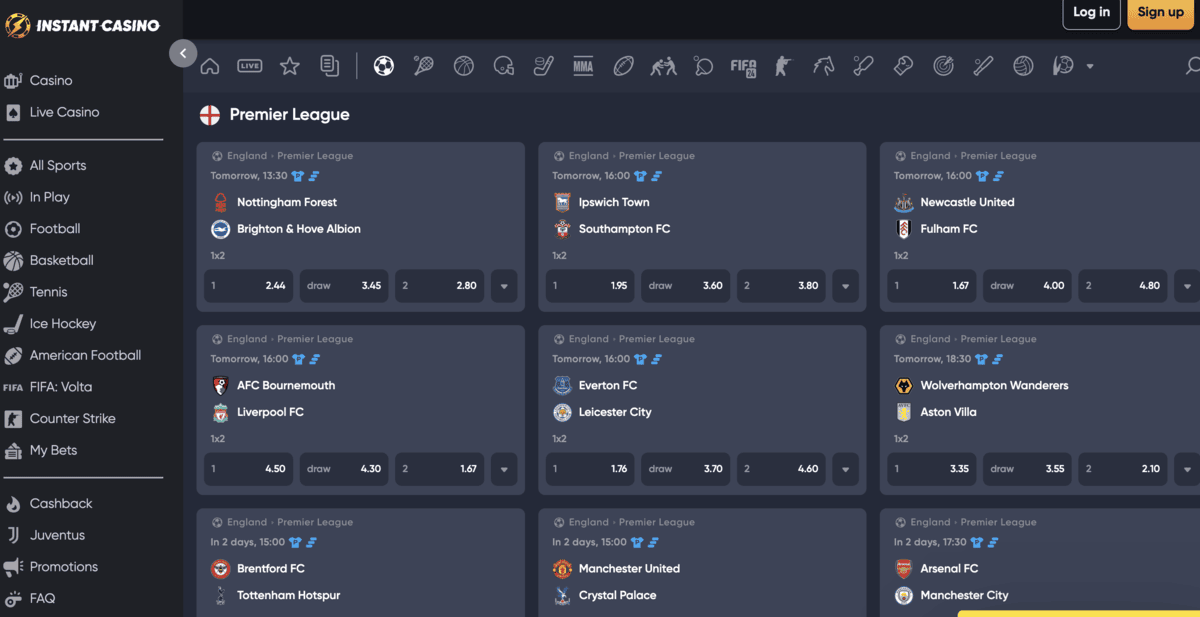The image size is (1200, 617).
Task: Click the Log in button
Action: coord(1091,13)
